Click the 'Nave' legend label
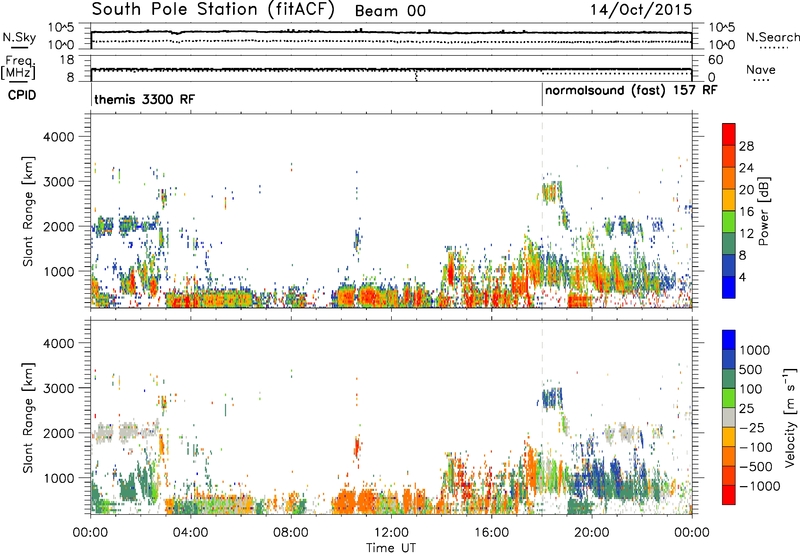 point(761,69)
